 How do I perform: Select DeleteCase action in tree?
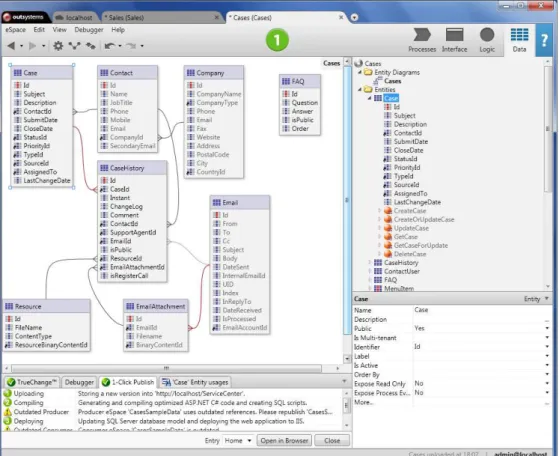pos(410,254)
